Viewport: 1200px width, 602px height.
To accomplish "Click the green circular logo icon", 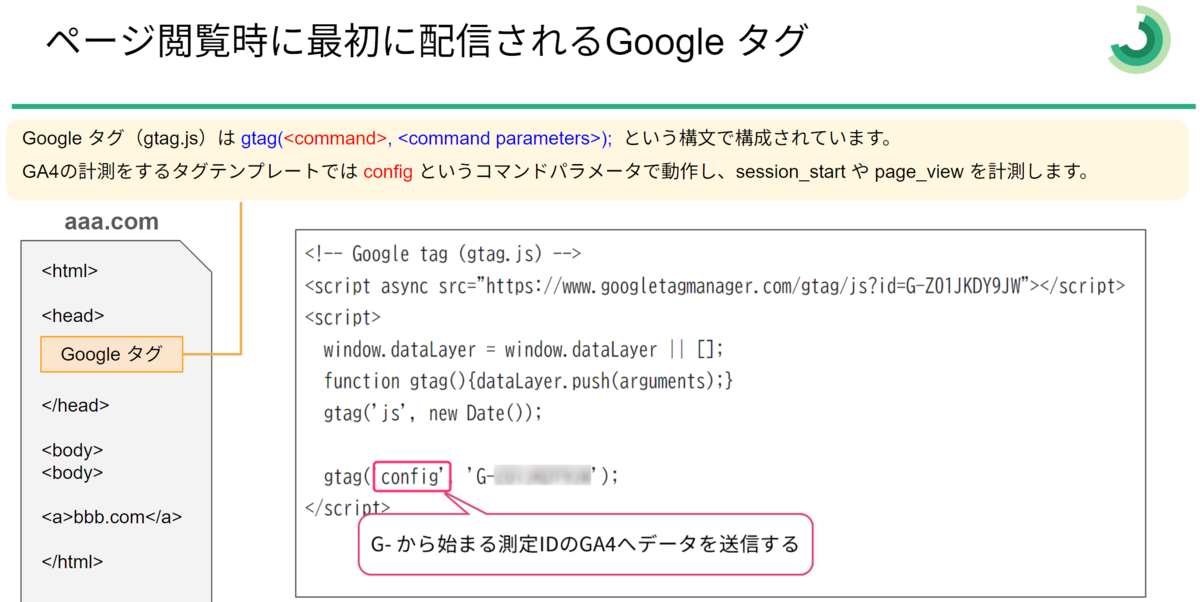I will 1140,40.
